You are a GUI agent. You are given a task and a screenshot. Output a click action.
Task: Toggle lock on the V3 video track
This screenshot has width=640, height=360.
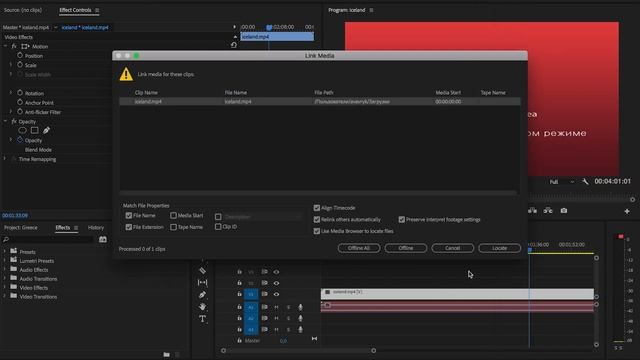pyautogui.click(x=240, y=272)
